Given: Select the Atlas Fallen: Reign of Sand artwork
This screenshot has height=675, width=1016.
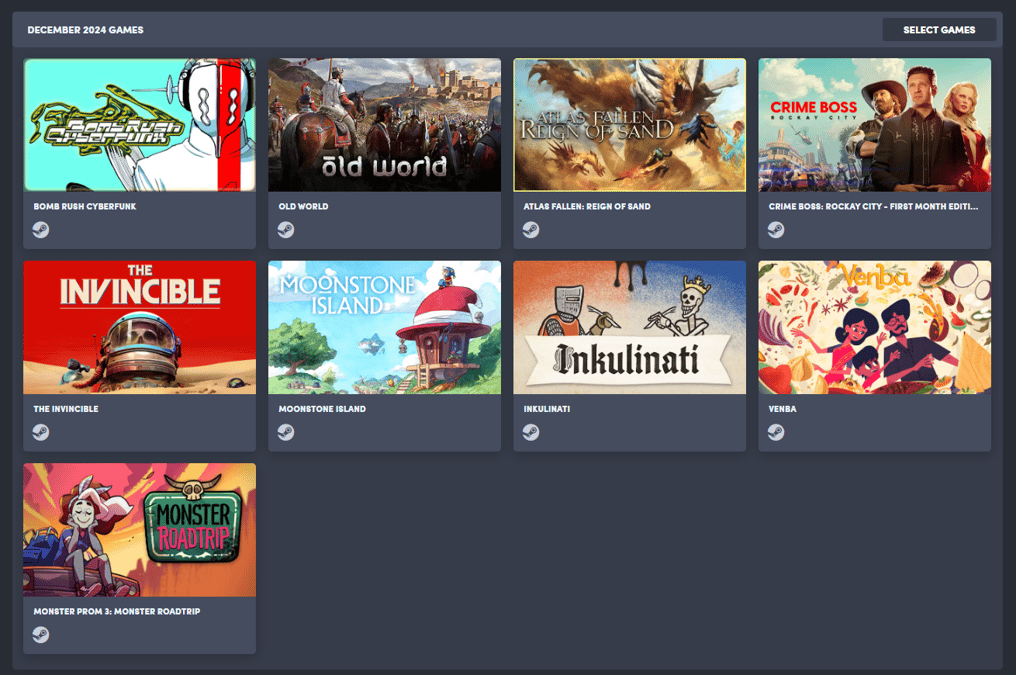Looking at the screenshot, I should (629, 125).
